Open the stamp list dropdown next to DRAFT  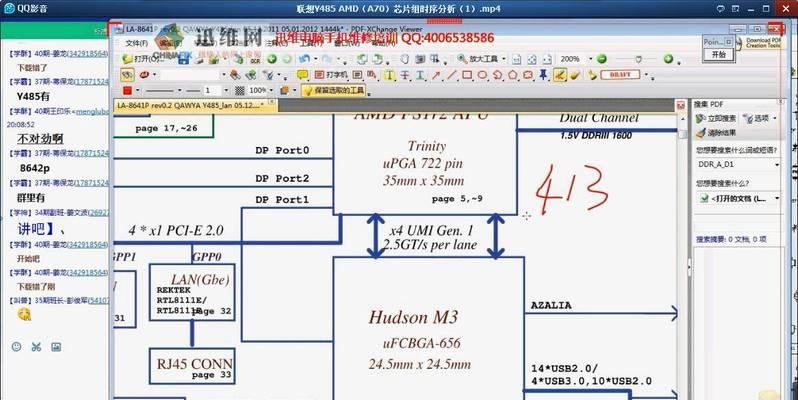tap(646, 75)
